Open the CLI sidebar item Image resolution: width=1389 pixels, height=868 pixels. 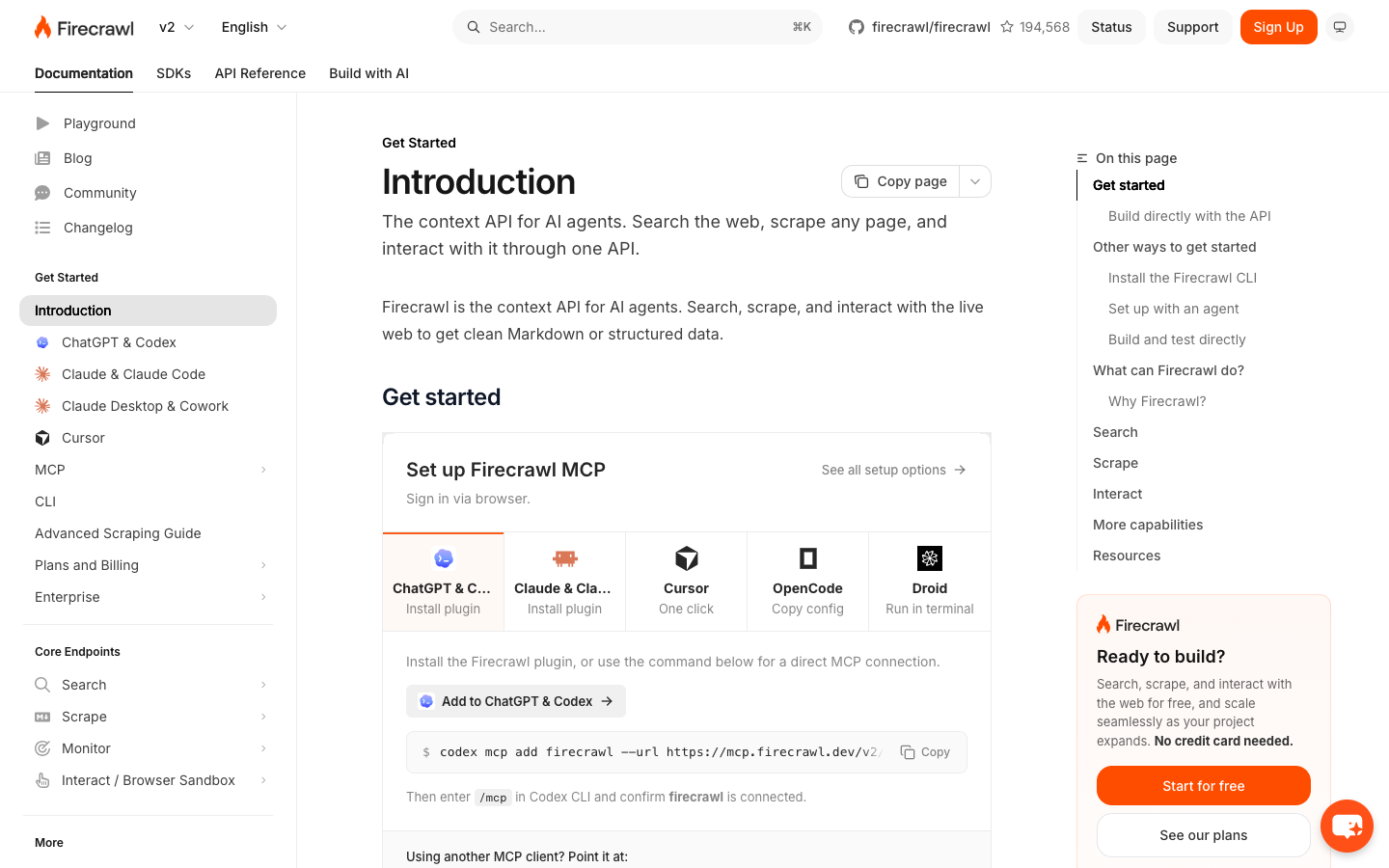click(148, 502)
